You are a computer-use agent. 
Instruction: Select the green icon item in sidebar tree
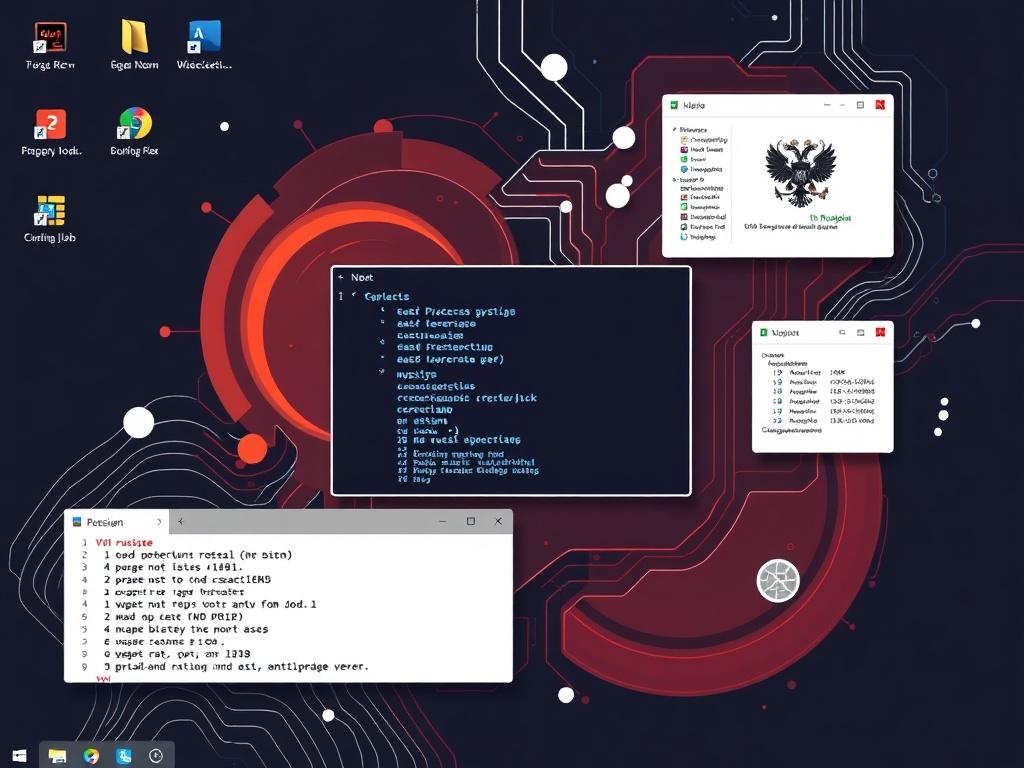click(x=684, y=159)
